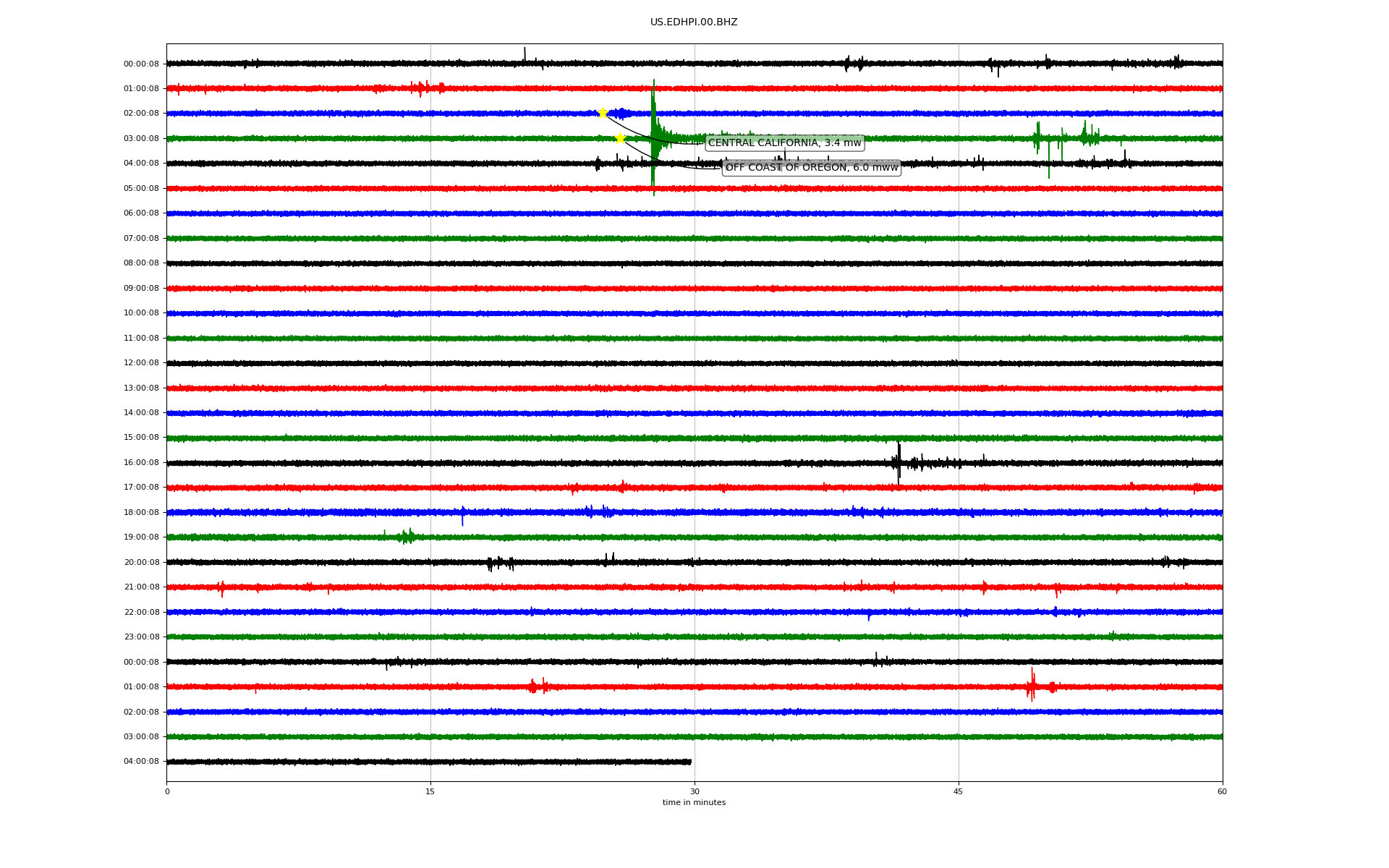Click the 12:00:08 time label

141,363
